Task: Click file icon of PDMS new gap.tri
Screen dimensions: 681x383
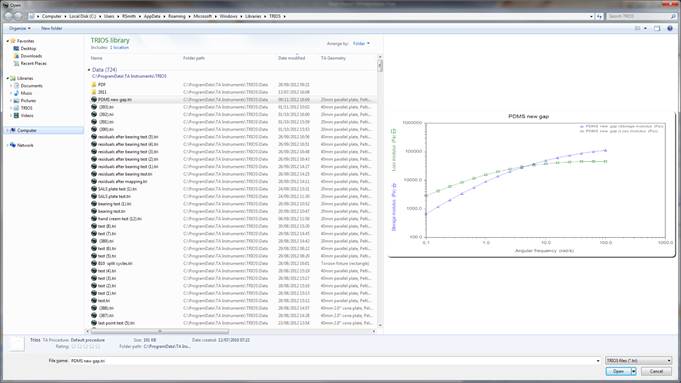Action: 94,99
